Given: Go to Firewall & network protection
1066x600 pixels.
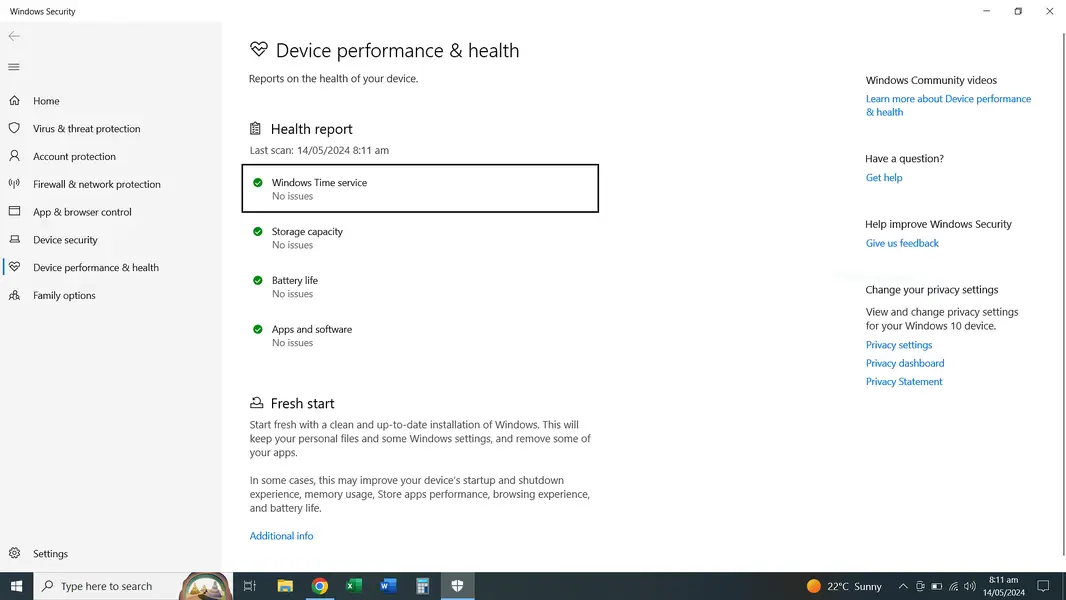Looking at the screenshot, I should pos(96,185).
